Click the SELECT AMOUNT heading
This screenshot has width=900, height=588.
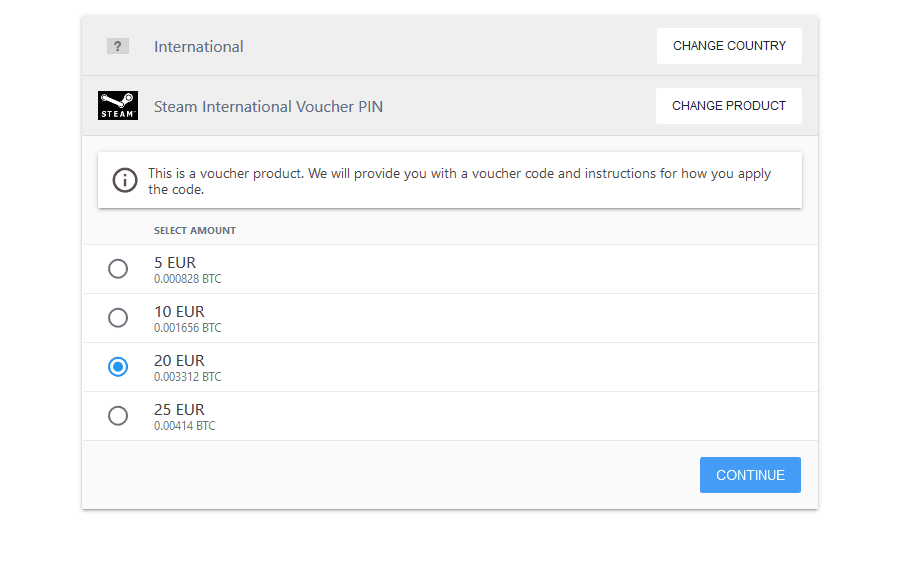(195, 231)
